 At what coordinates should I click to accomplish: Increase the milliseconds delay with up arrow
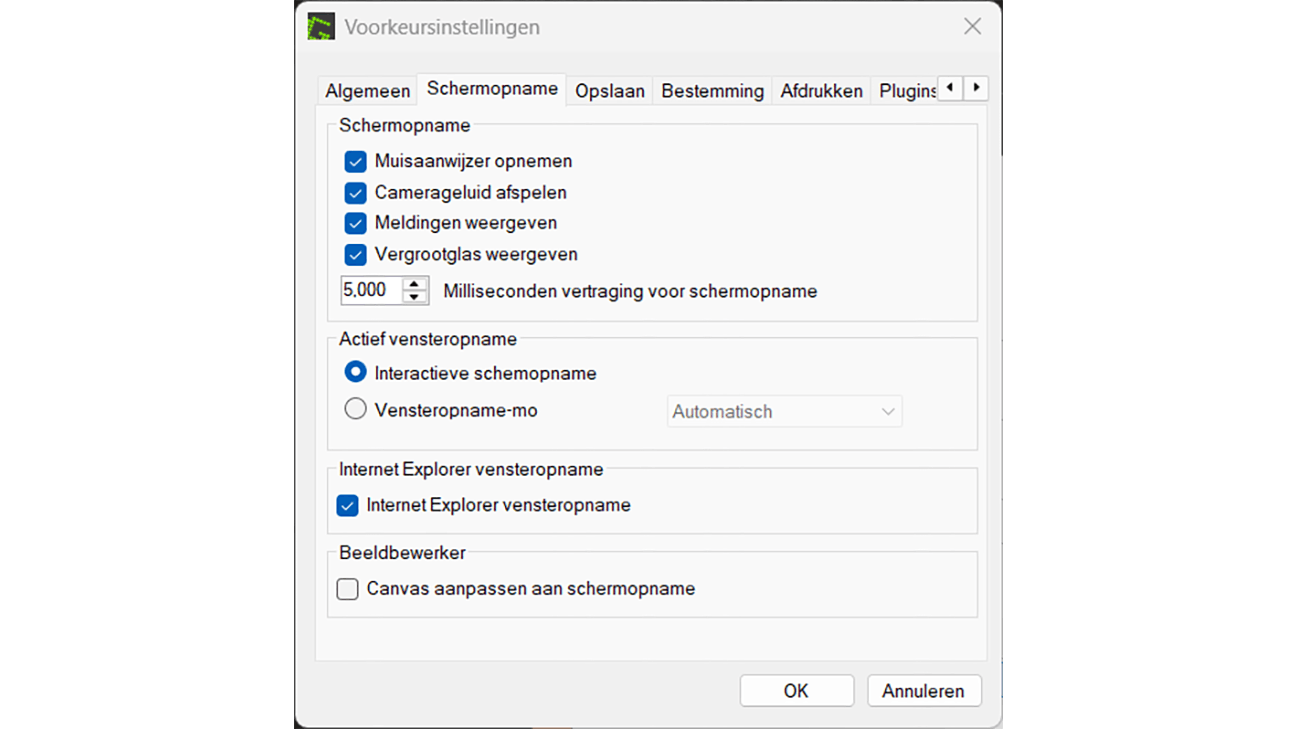point(414,284)
